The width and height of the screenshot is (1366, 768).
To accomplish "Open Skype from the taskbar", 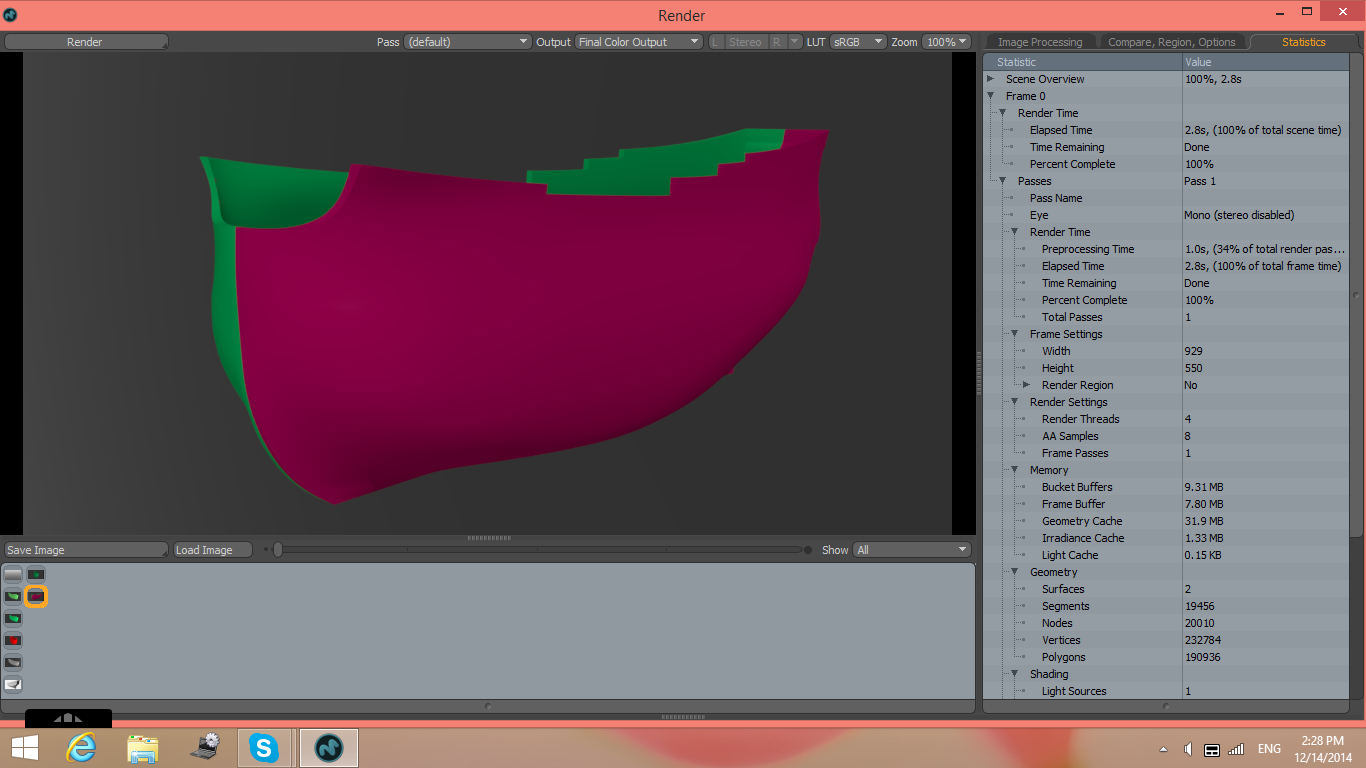I will coord(264,747).
